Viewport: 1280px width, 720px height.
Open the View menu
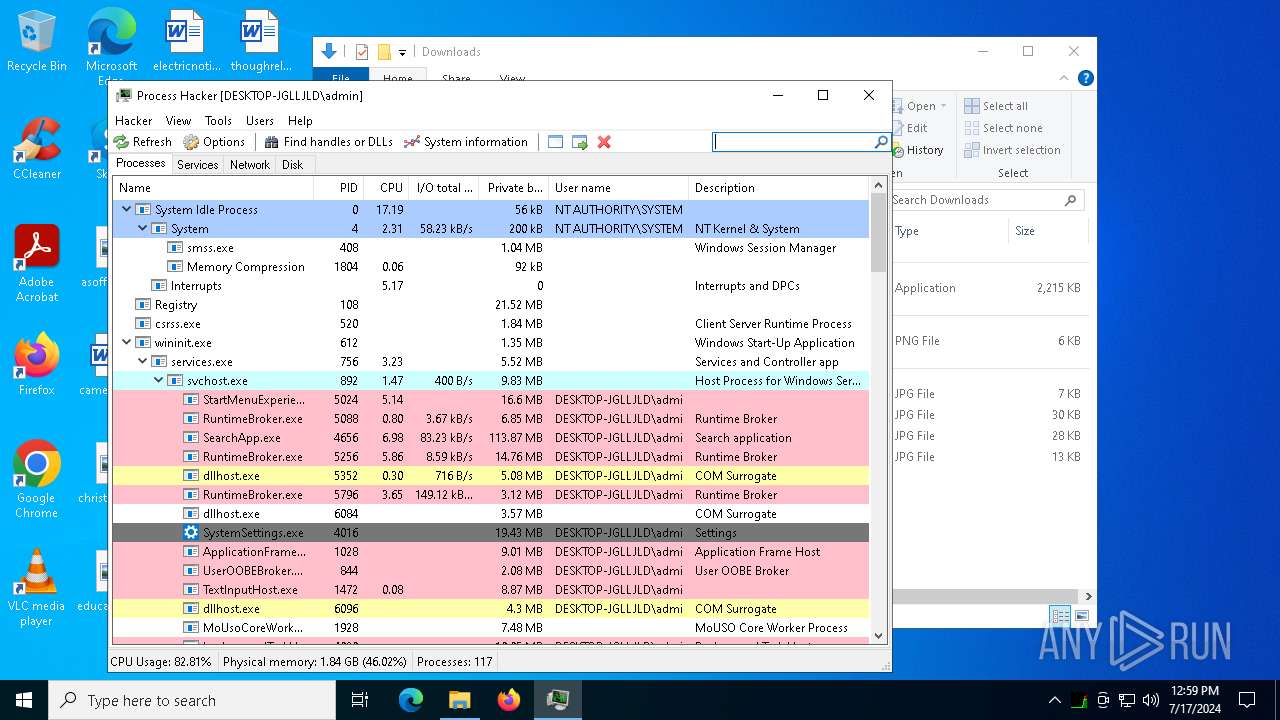179,120
